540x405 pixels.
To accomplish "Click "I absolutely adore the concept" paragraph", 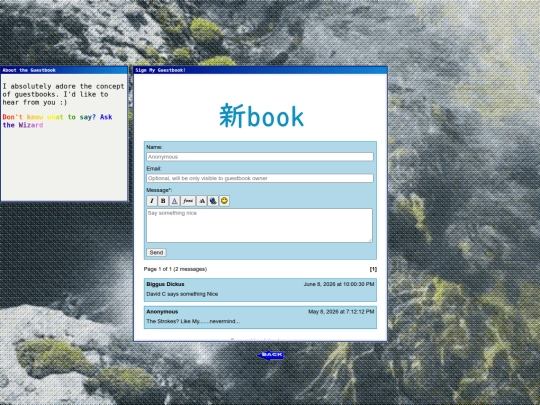I will [63, 94].
